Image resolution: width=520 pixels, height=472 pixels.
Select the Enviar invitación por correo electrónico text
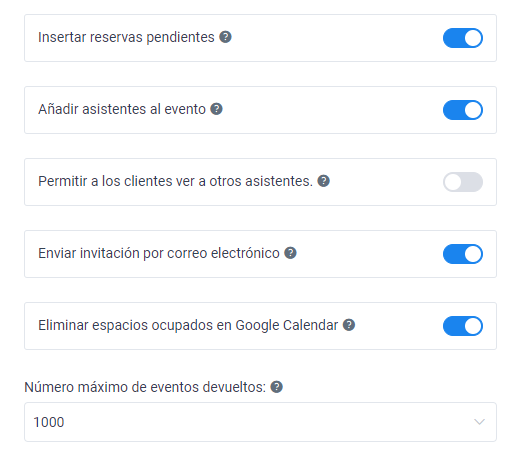coord(159,253)
